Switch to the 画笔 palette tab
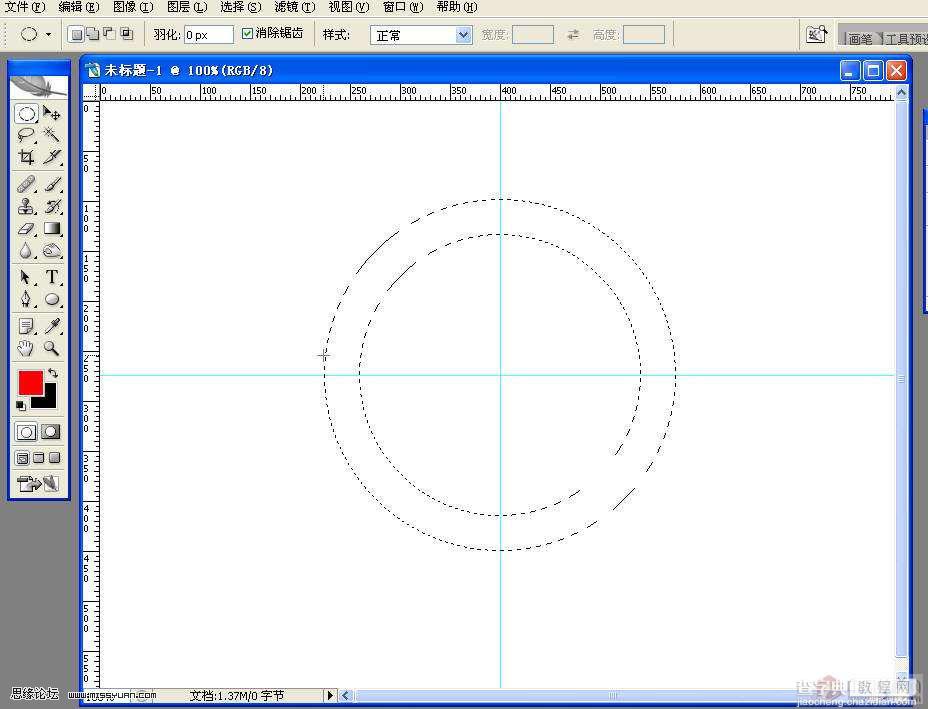This screenshot has width=928, height=709. pos(861,39)
